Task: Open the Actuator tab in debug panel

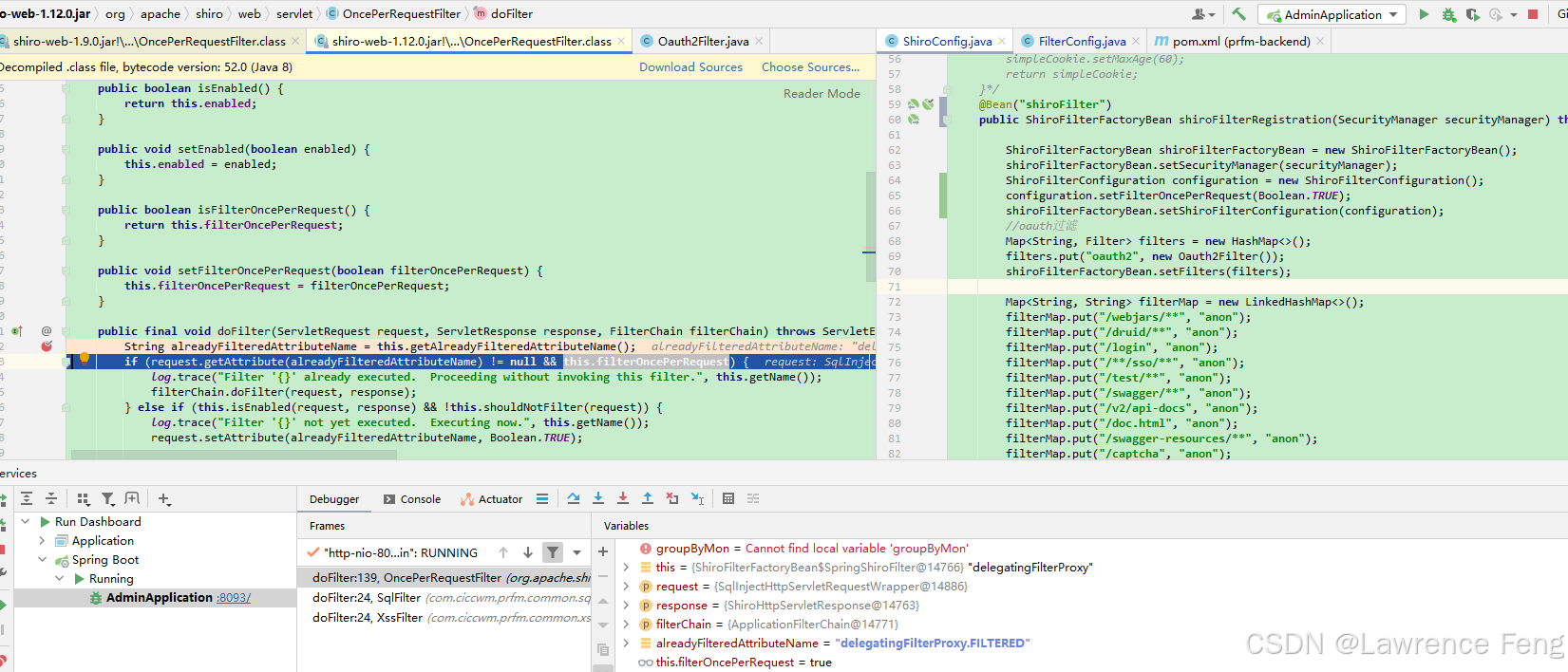Action: (x=492, y=499)
